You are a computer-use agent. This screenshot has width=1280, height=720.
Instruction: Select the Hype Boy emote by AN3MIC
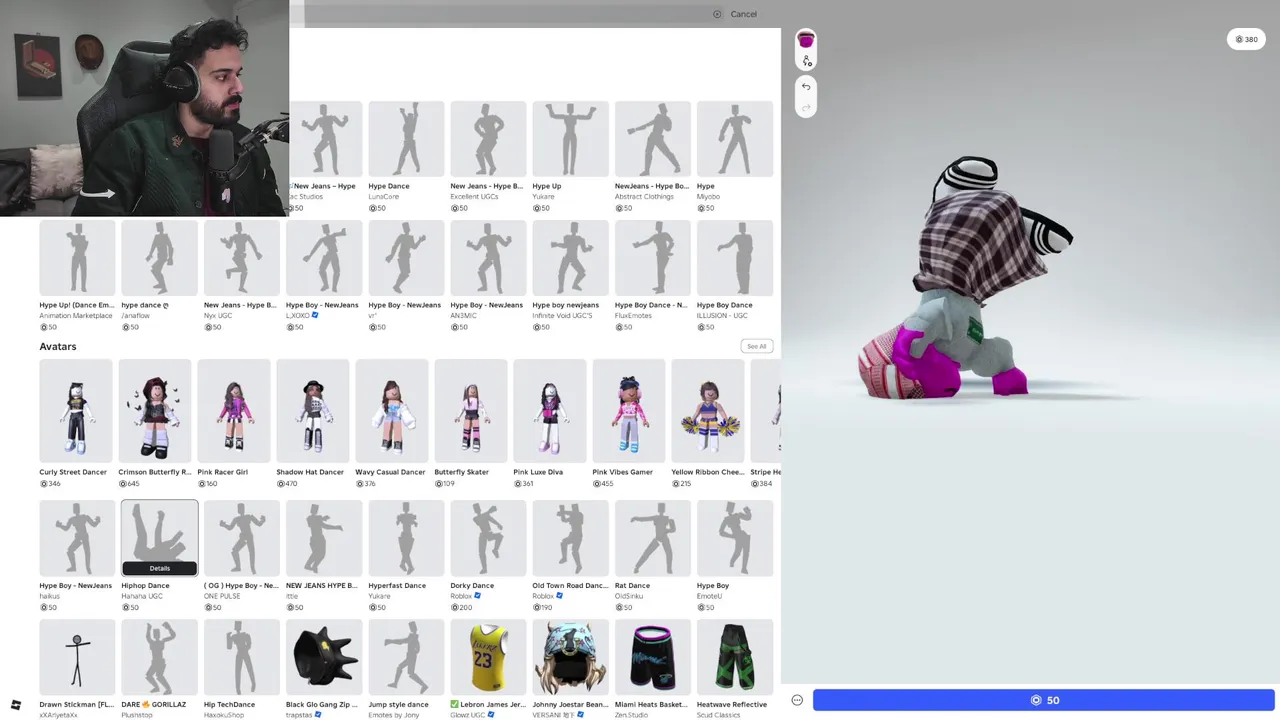488,276
